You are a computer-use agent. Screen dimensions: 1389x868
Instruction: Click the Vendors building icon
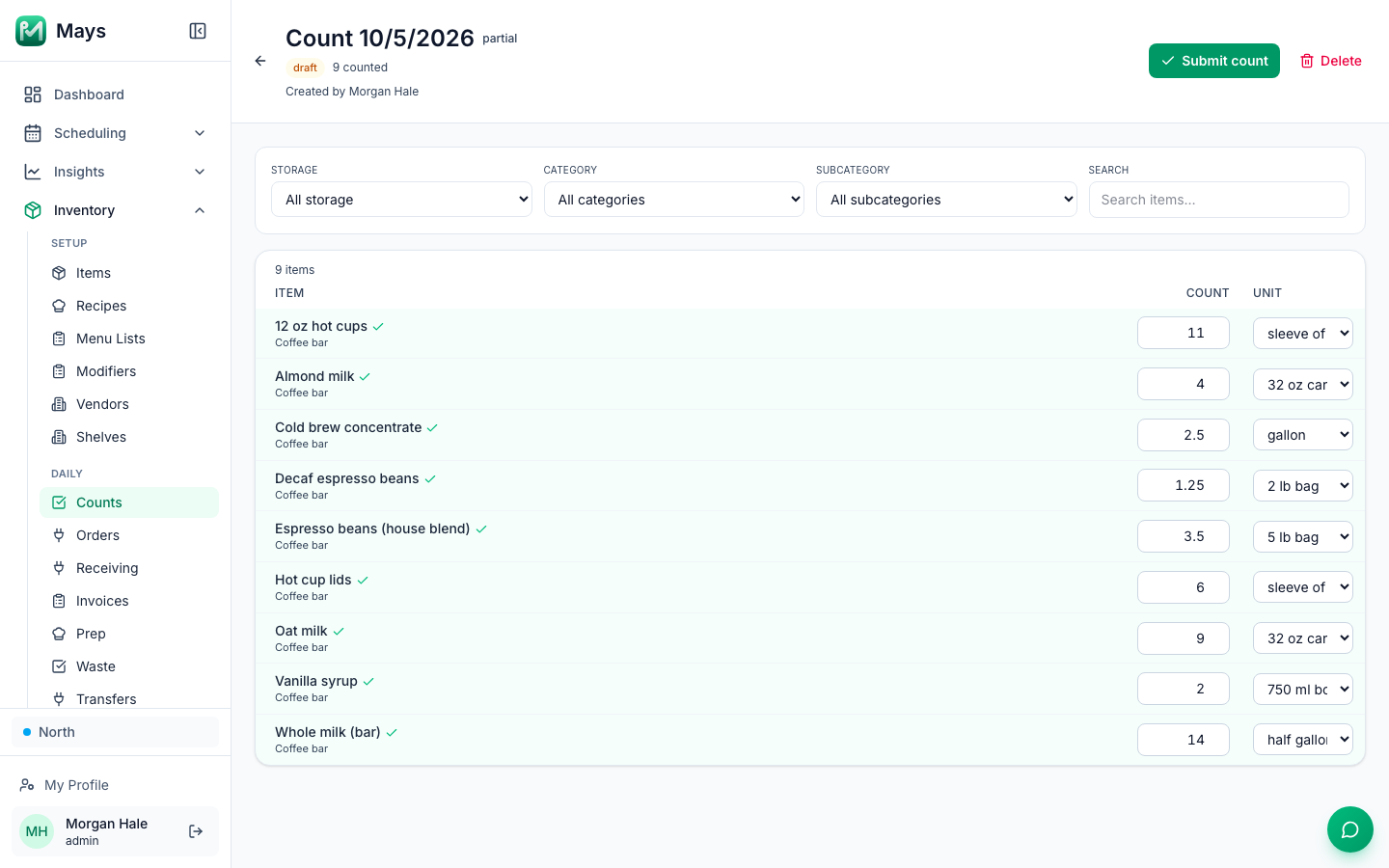[59, 404]
